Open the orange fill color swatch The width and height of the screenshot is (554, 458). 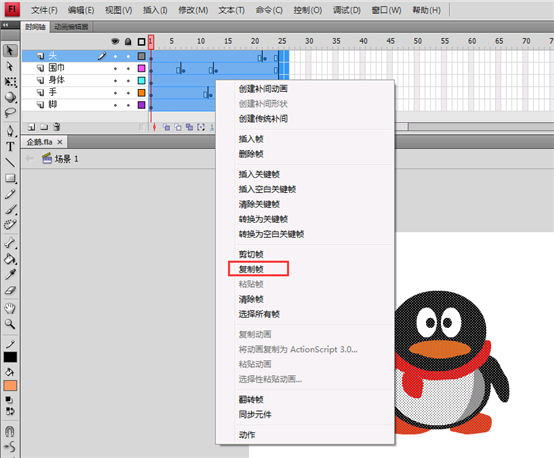point(10,386)
